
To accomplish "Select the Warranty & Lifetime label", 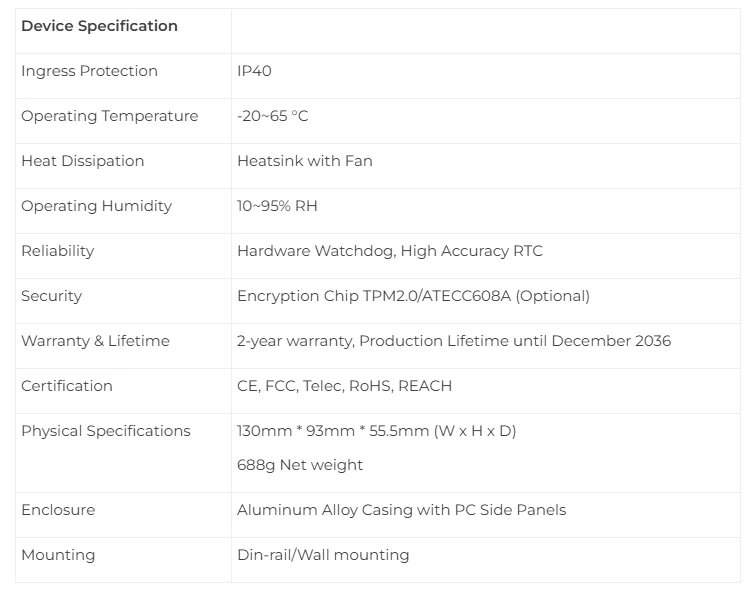I will pos(95,341).
